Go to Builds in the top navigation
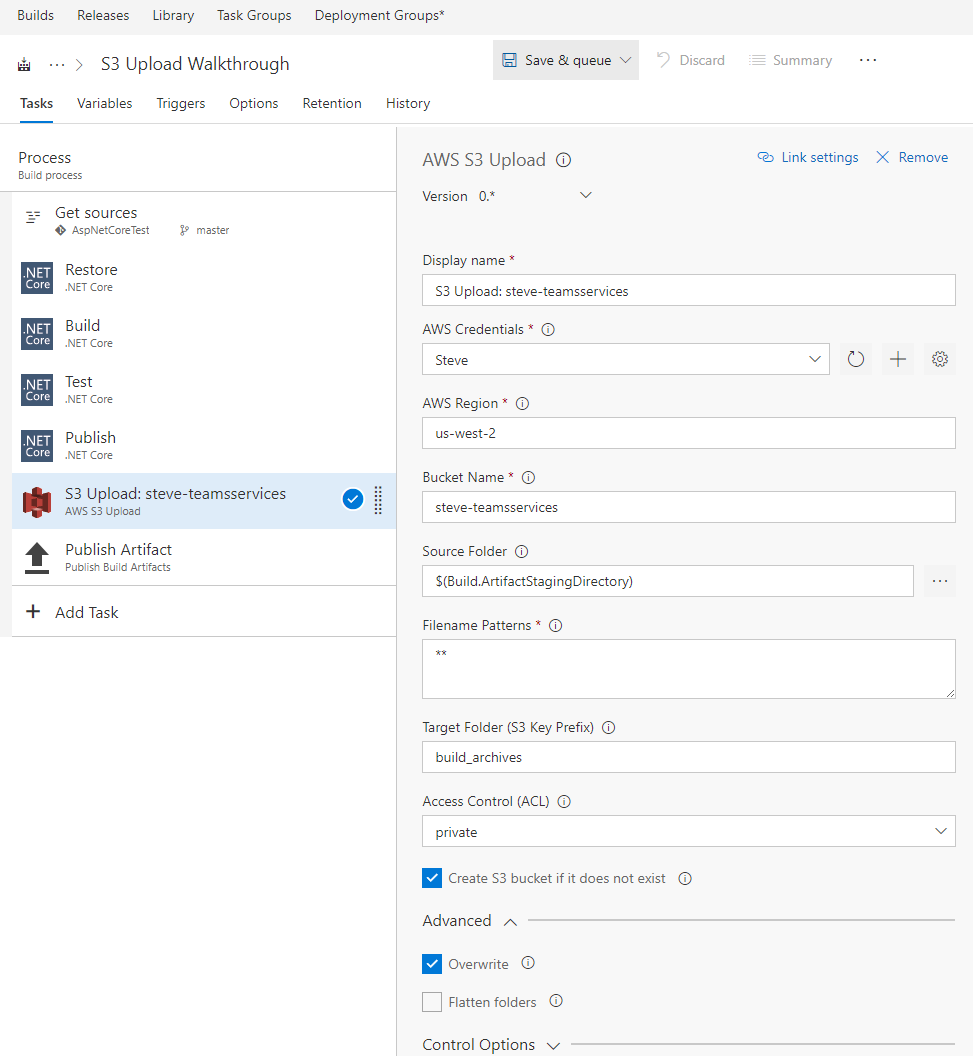Image resolution: width=973 pixels, height=1056 pixels. pos(36,15)
